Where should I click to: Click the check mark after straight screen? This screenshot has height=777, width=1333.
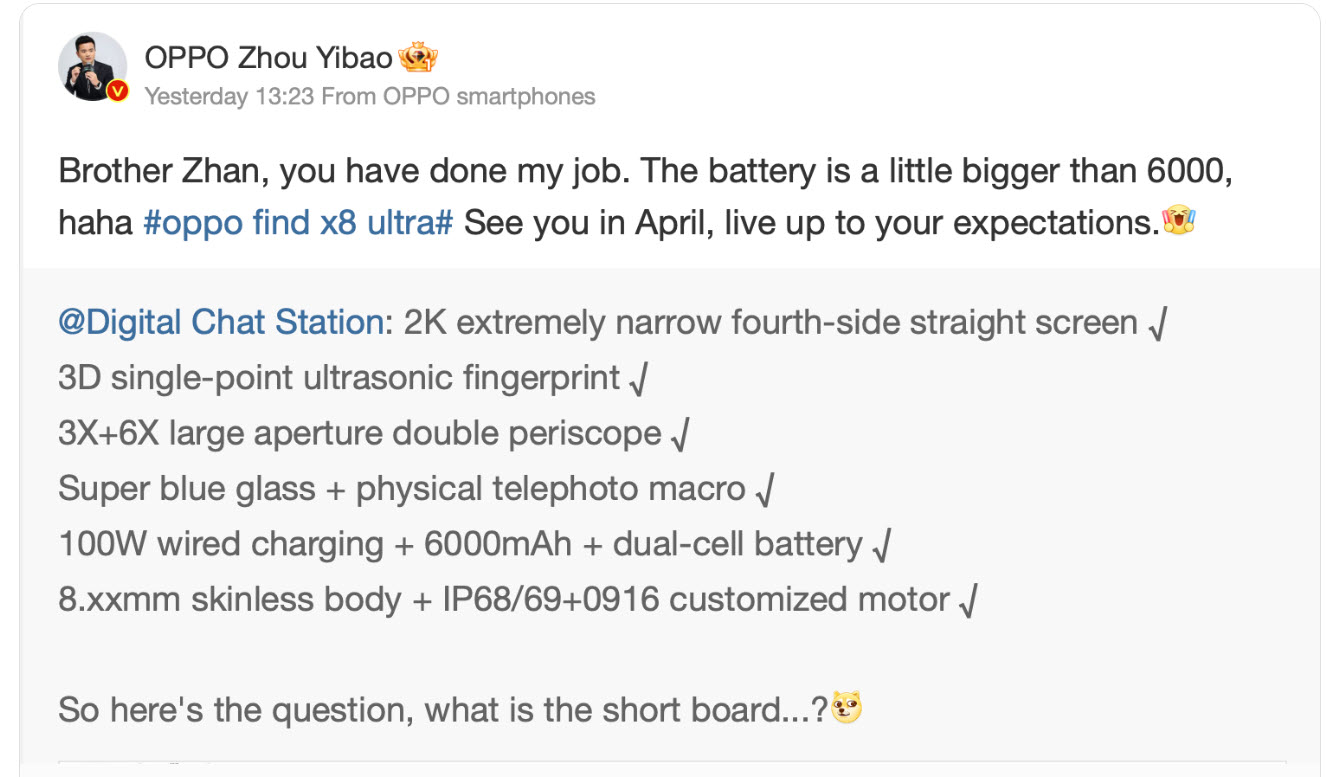coord(1158,325)
